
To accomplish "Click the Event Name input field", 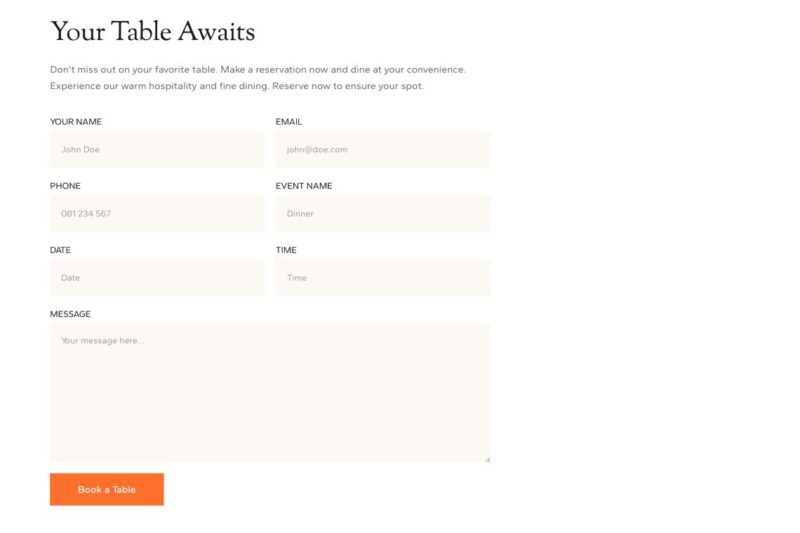I will [x=383, y=213].
